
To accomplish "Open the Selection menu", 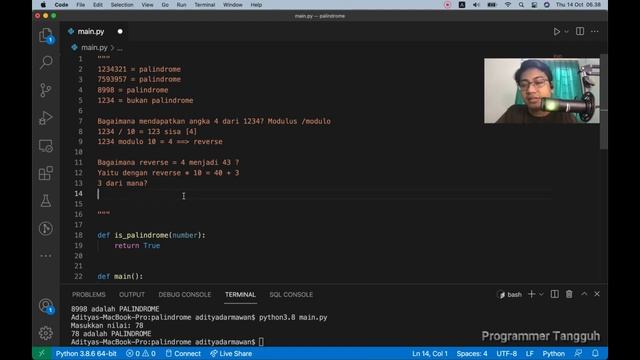I will (x=122, y=5).
